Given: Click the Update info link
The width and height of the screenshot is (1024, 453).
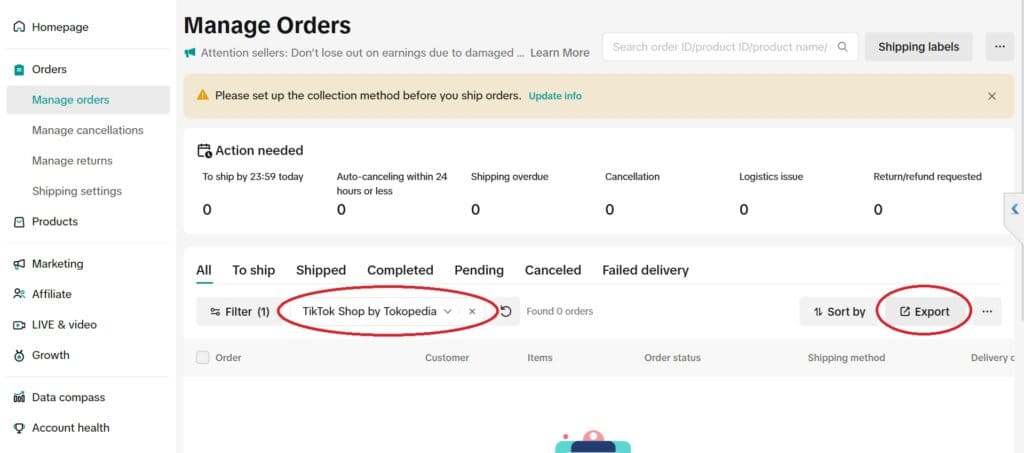Looking at the screenshot, I should point(555,96).
